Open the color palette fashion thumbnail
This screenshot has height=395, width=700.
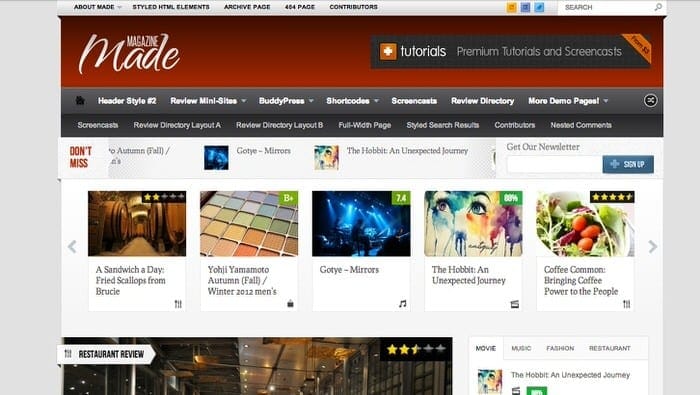(249, 224)
